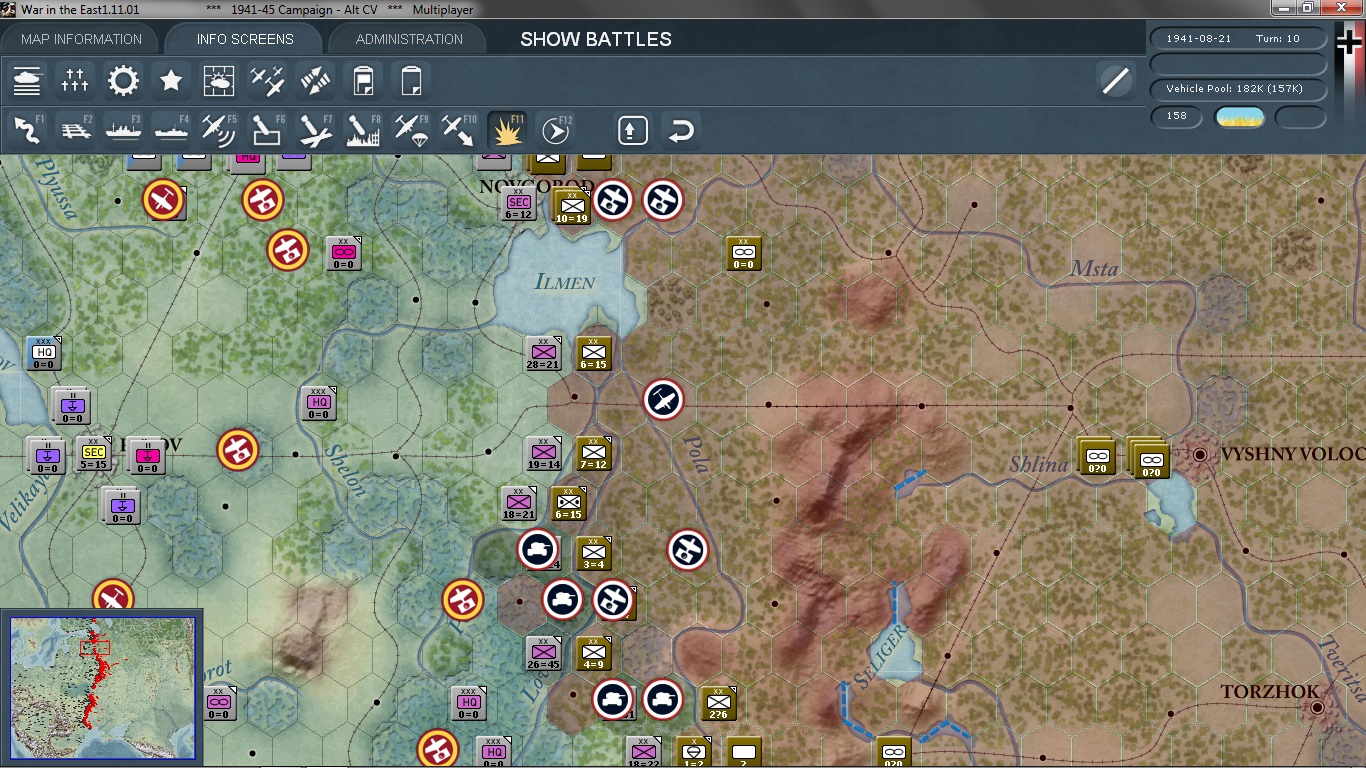Open the losses screen crosses icon
This screenshot has width=1366, height=768.
[x=75, y=80]
